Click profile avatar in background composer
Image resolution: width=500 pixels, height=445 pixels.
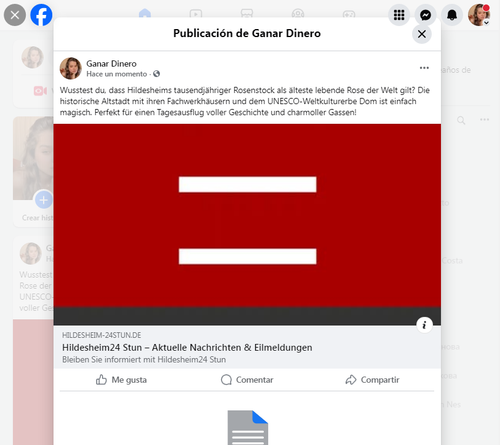(32, 57)
